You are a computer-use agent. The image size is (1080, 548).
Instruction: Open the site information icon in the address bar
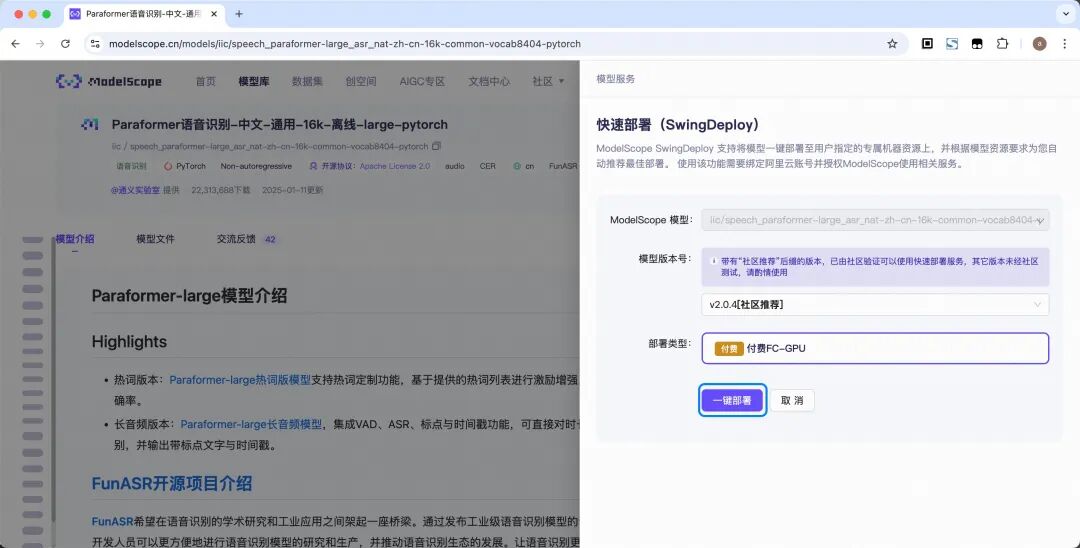point(95,44)
